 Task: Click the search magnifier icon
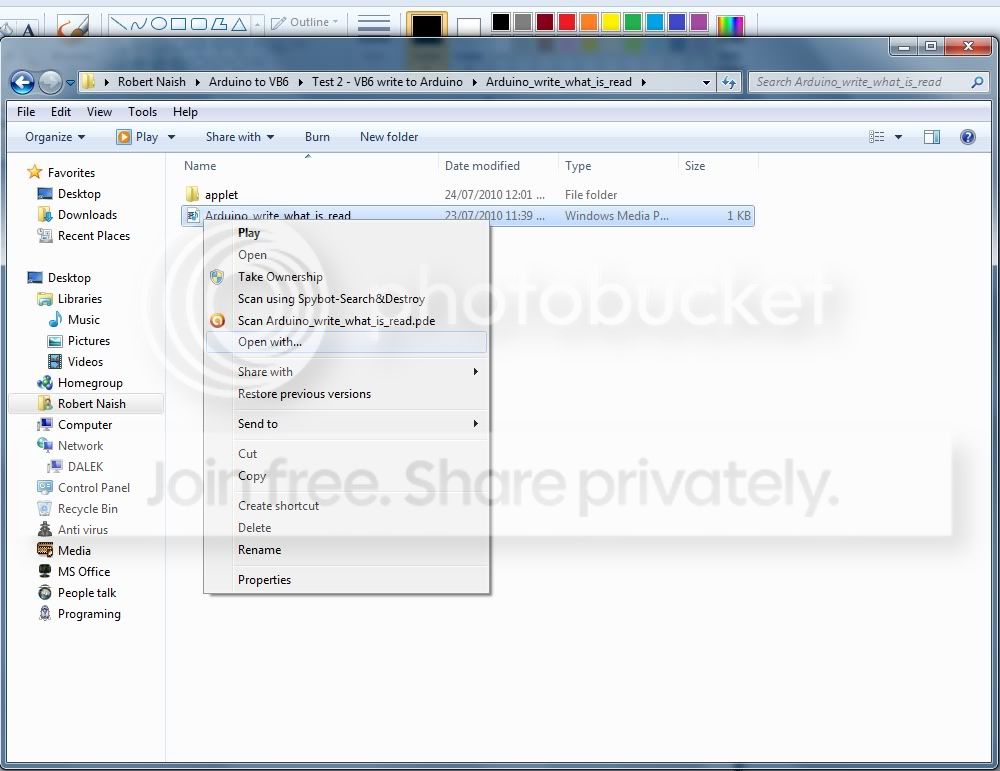[x=978, y=82]
